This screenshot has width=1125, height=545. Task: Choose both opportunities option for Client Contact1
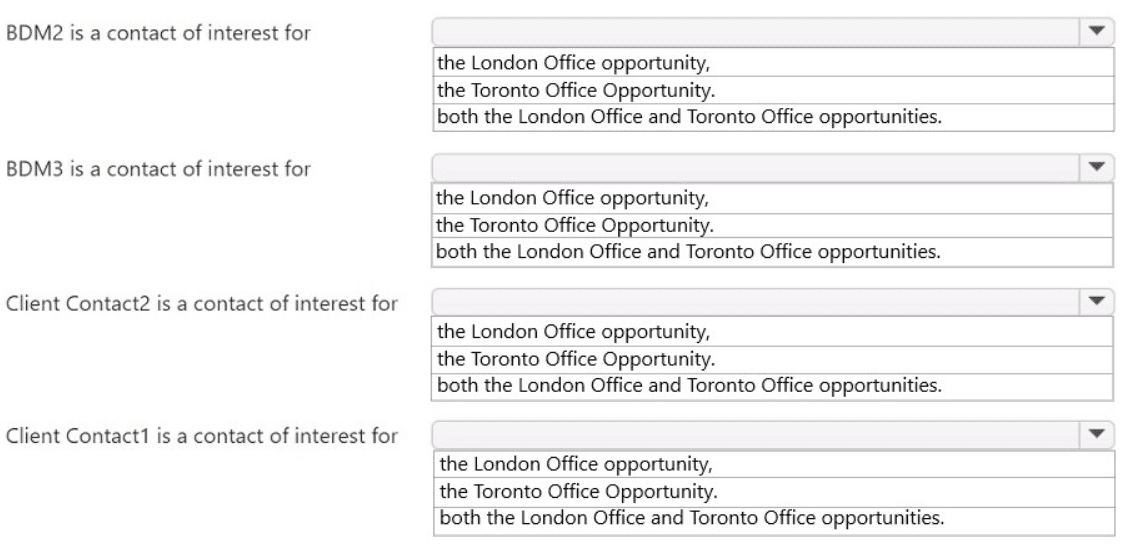[x=773, y=518]
